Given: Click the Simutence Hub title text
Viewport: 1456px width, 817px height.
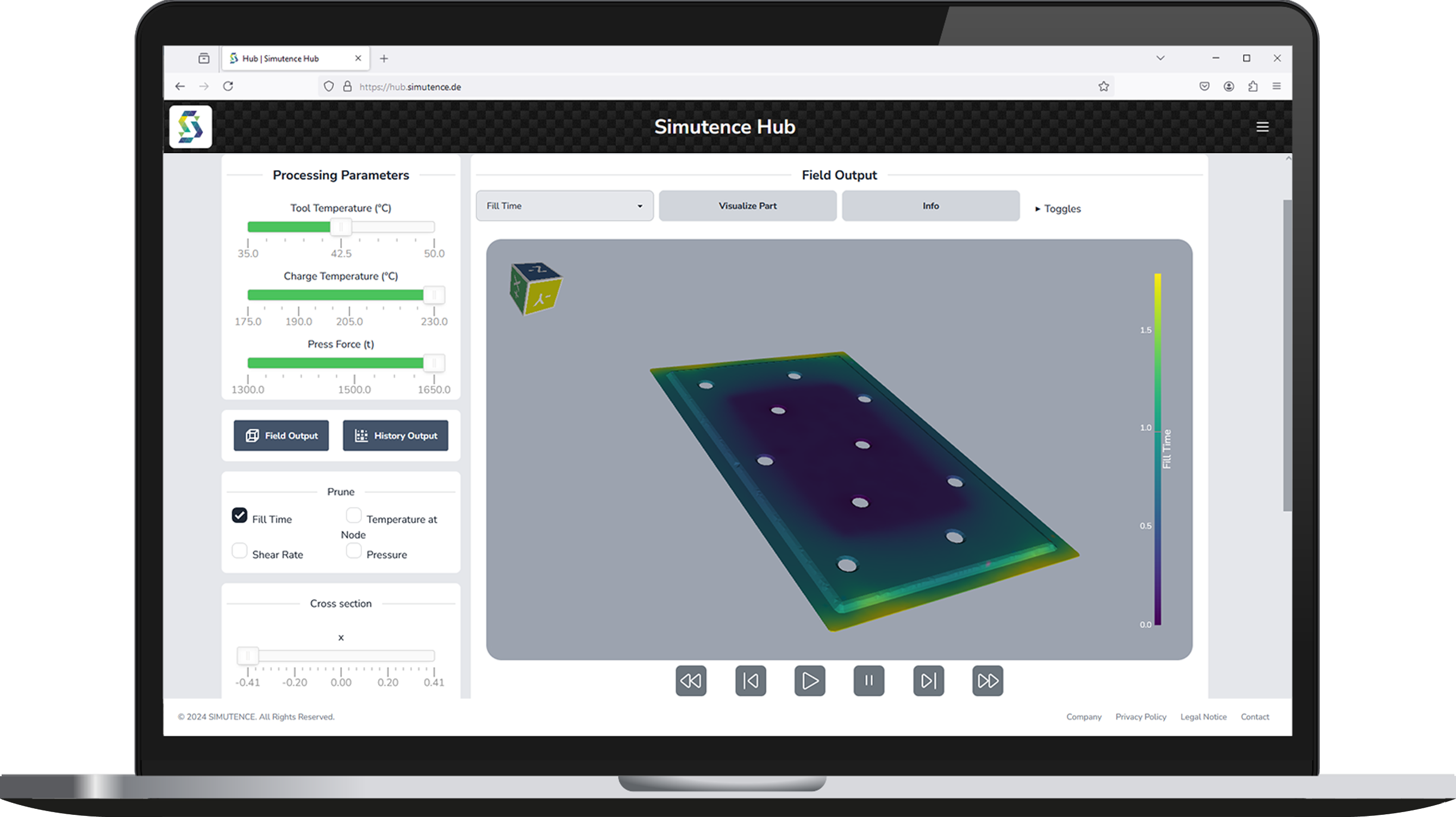Looking at the screenshot, I should point(724,127).
